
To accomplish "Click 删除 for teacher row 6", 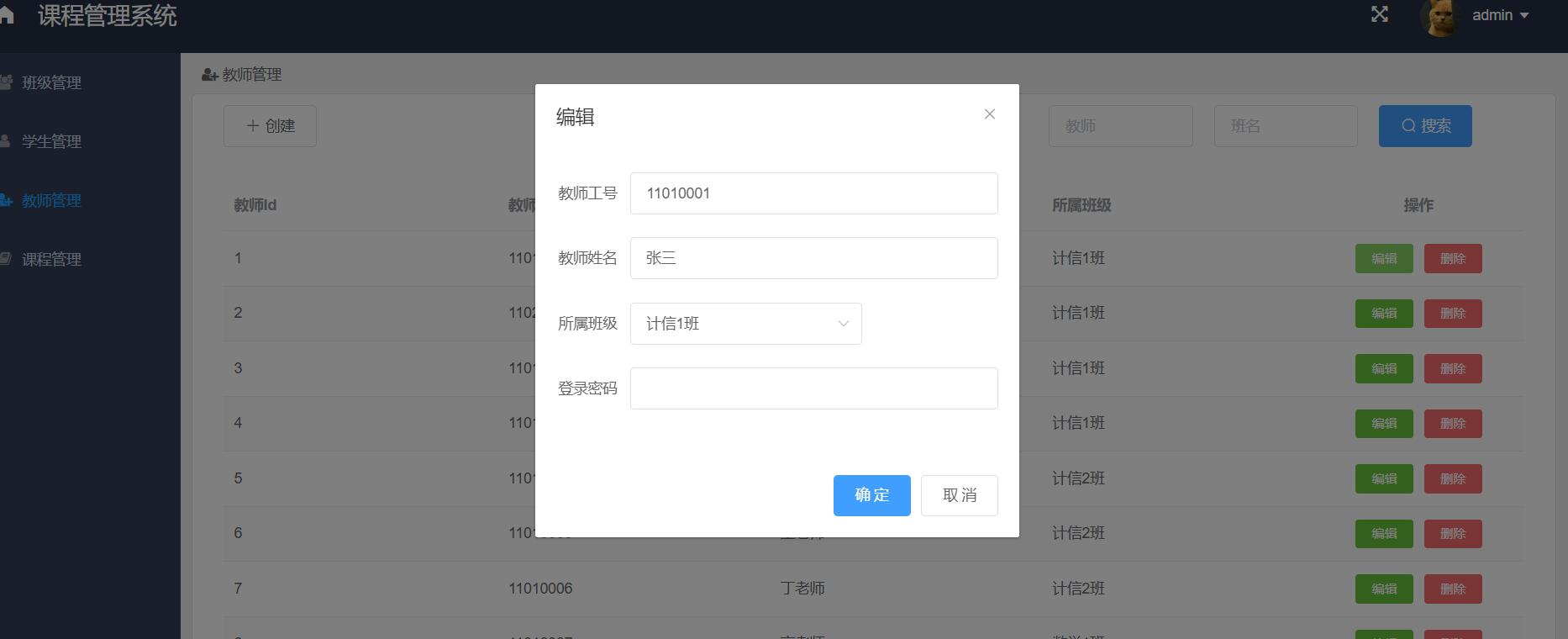I will tap(1453, 534).
